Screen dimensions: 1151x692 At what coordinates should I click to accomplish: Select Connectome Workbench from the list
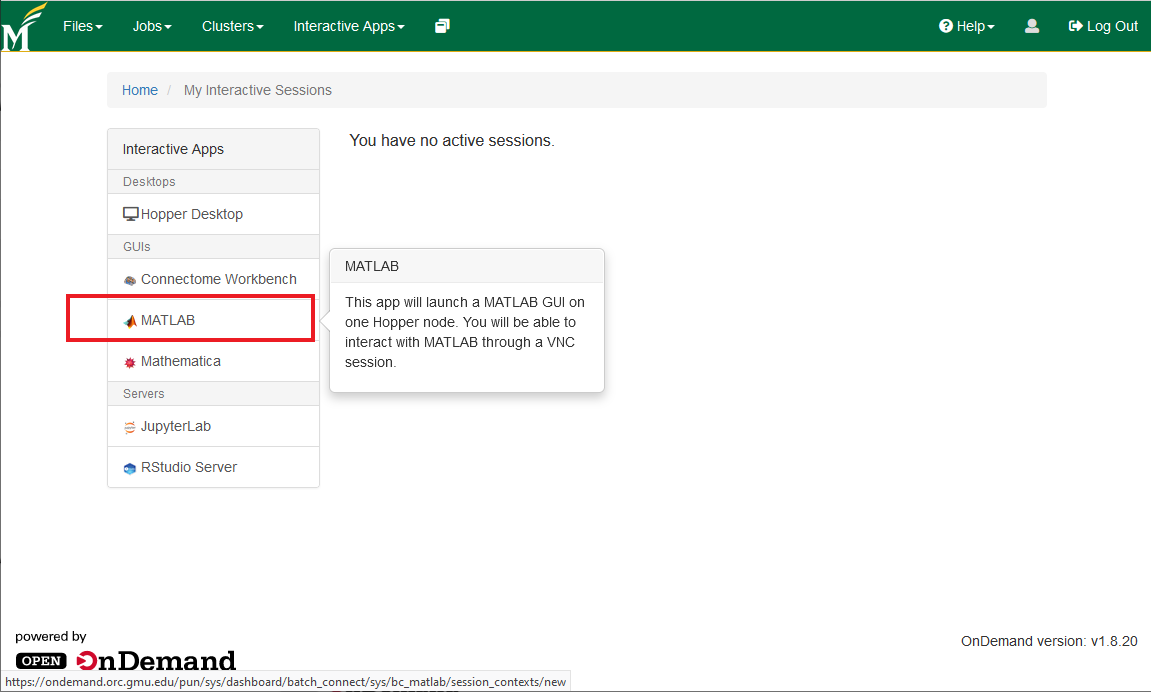(x=214, y=280)
